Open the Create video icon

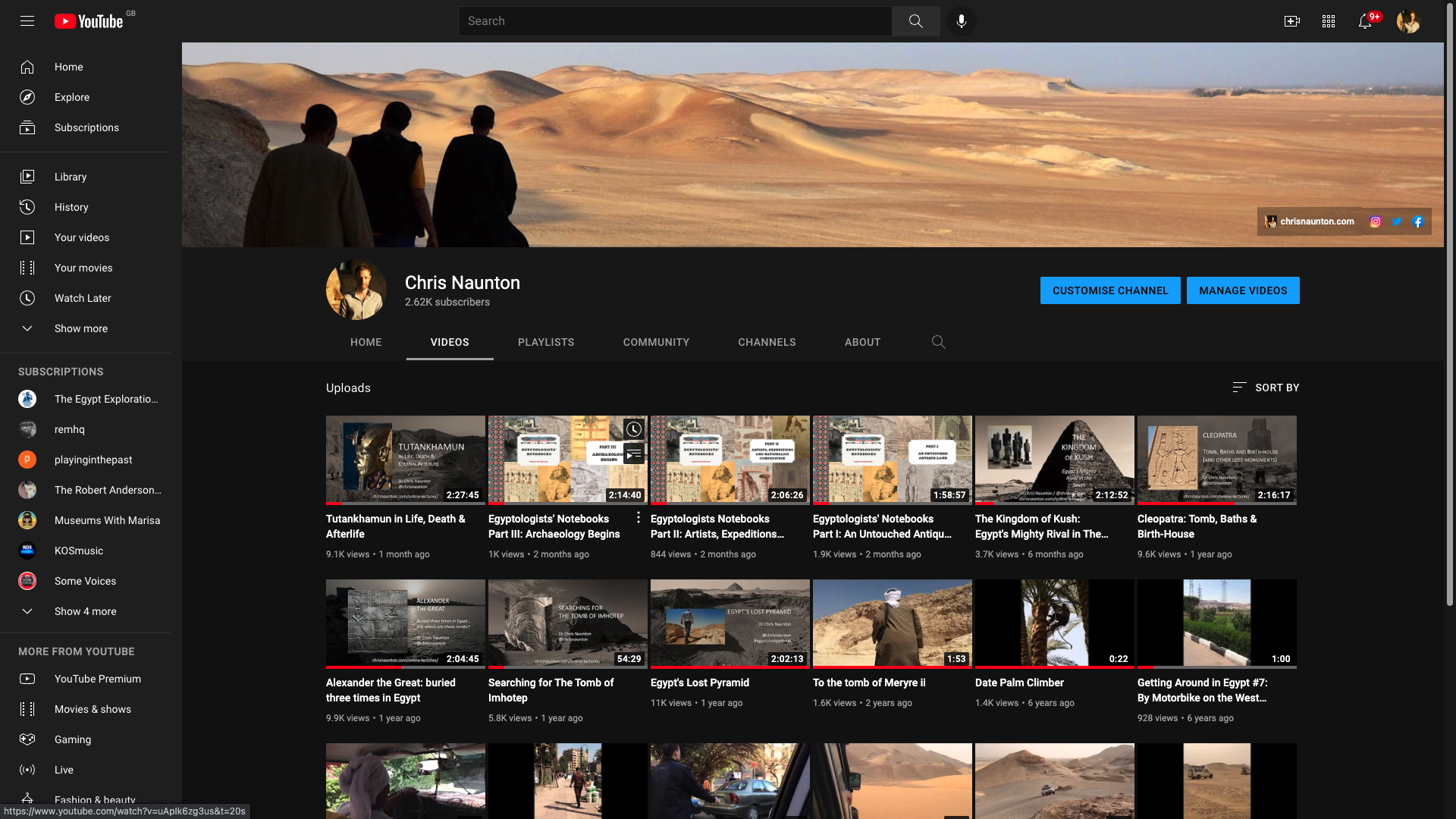[1291, 21]
